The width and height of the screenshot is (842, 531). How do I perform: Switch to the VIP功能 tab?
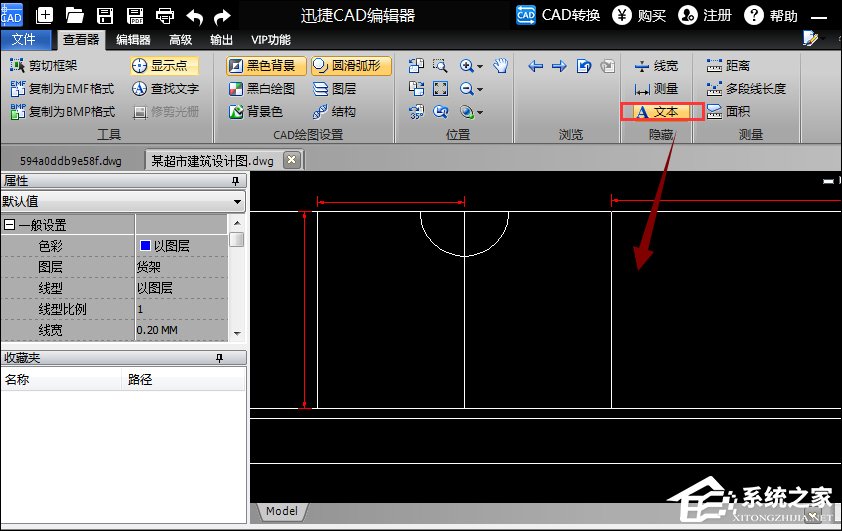pyautogui.click(x=271, y=40)
